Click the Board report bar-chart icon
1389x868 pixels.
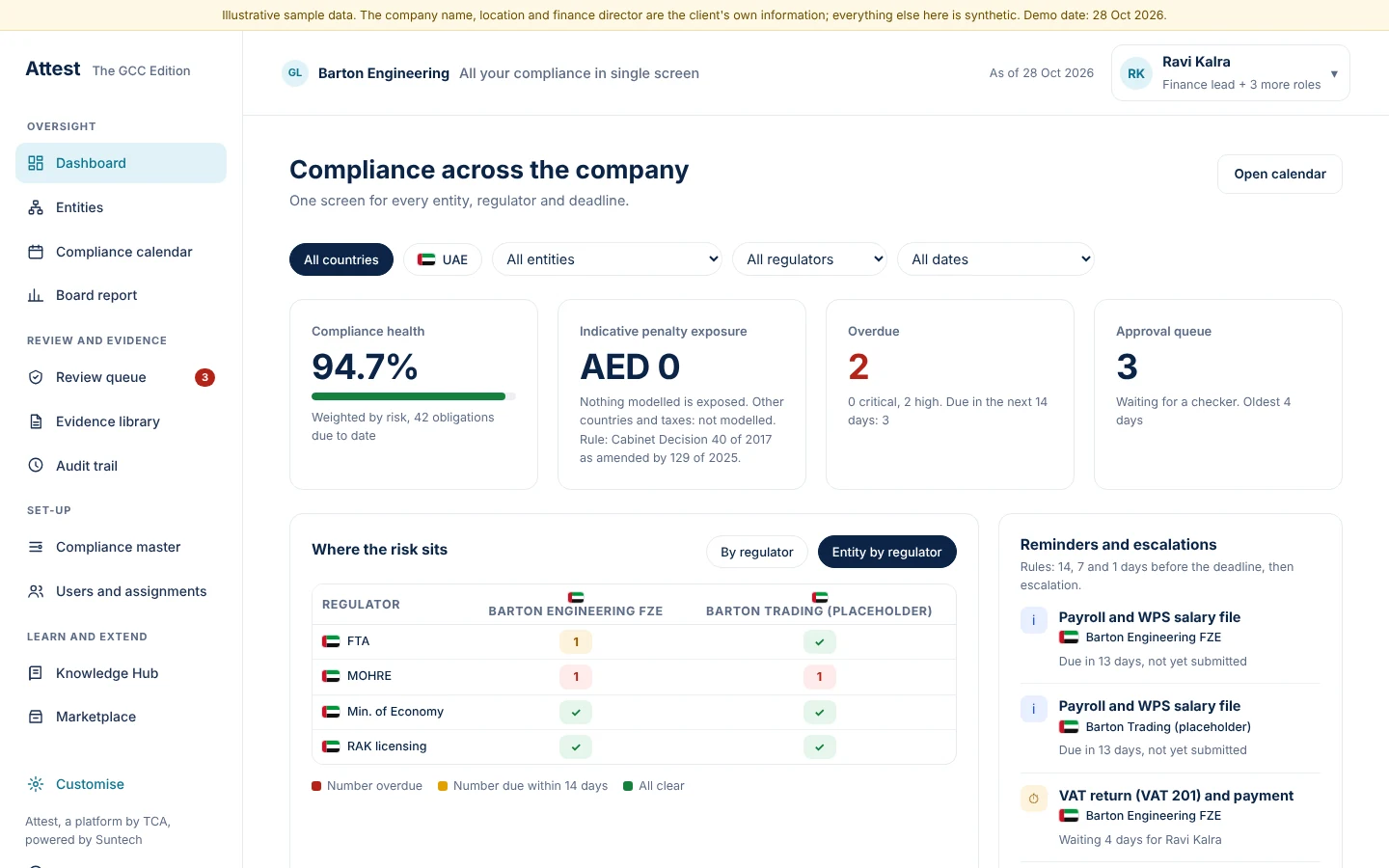point(36,295)
